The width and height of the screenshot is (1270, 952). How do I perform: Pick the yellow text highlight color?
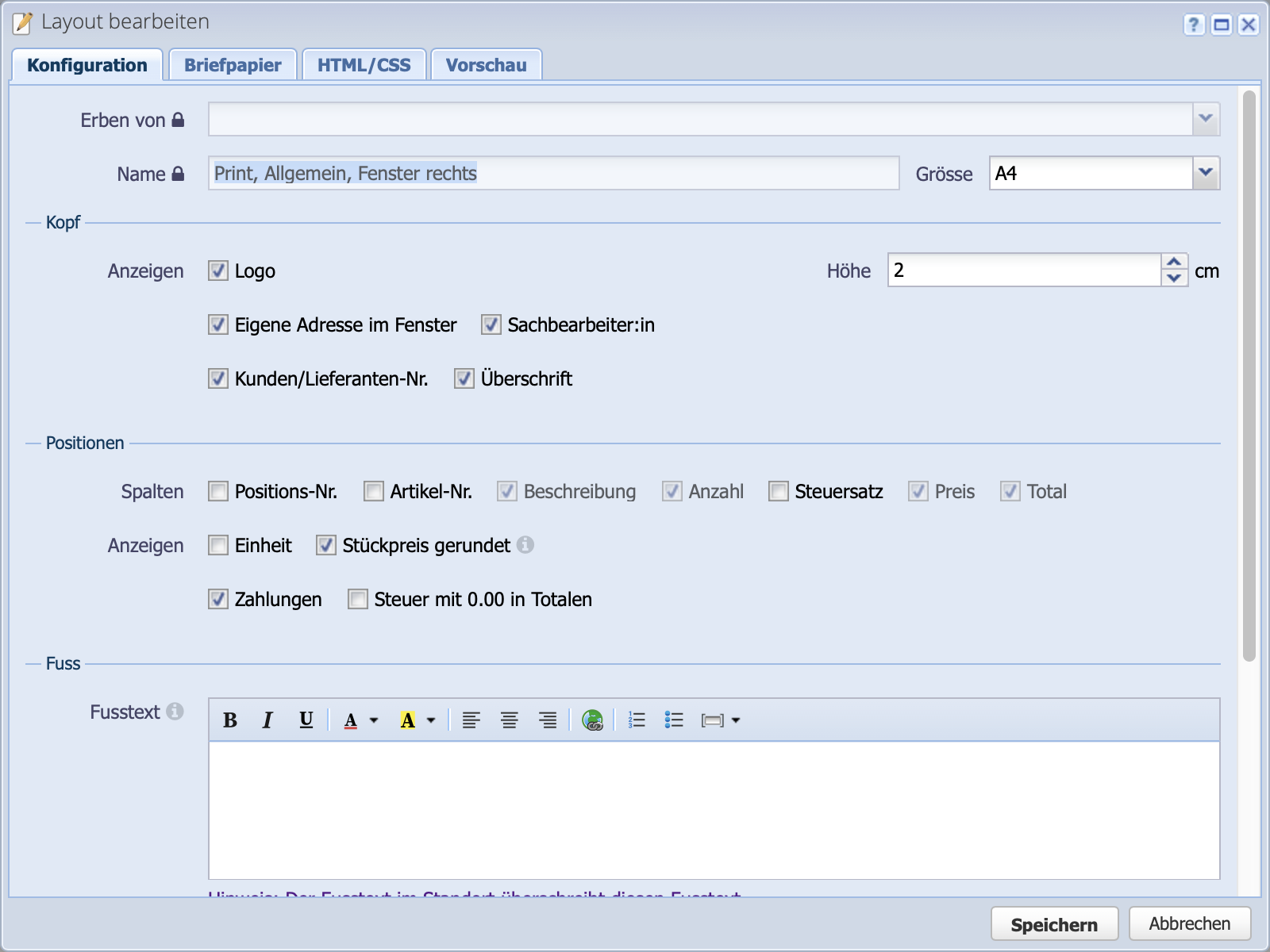click(408, 720)
